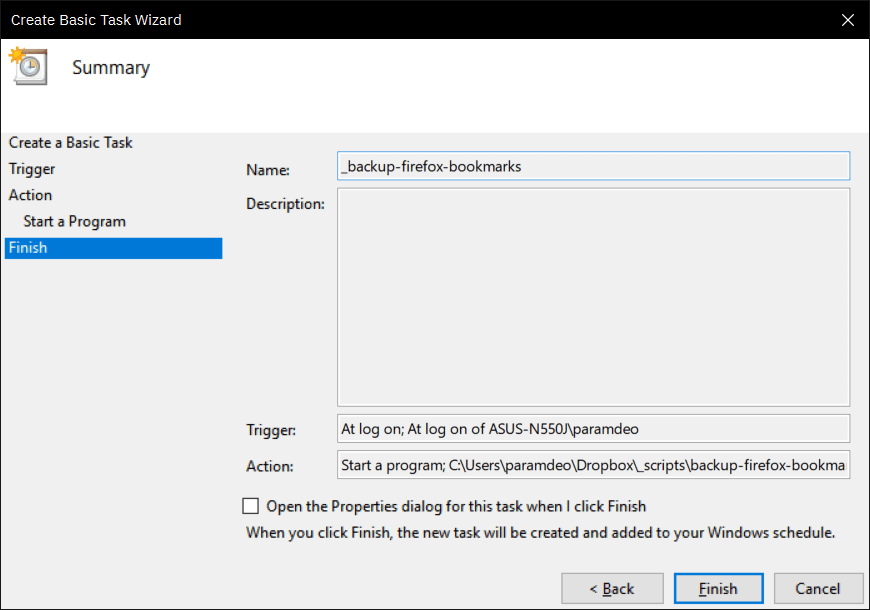Click the Finish button
The width and height of the screenshot is (870, 610).
click(718, 588)
